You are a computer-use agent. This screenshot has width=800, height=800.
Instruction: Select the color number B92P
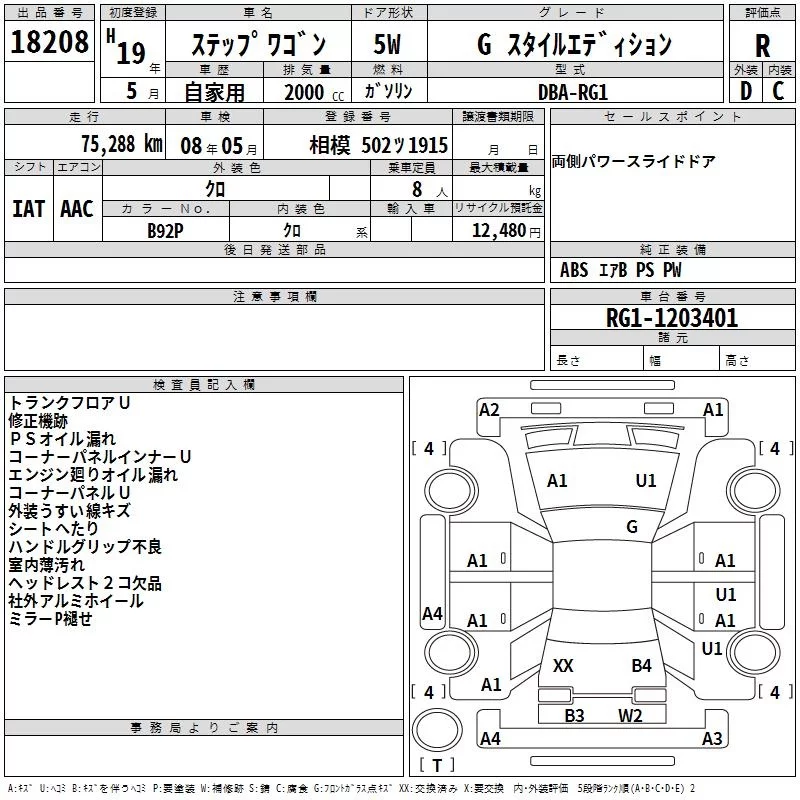(x=165, y=231)
